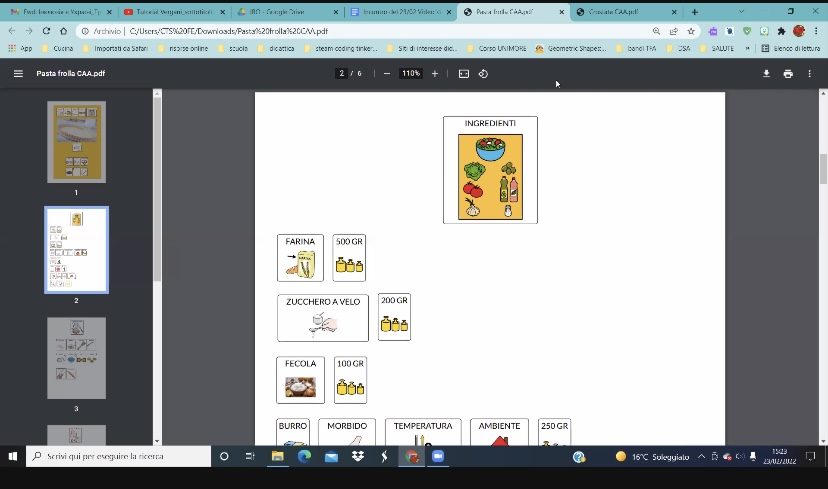The height and width of the screenshot is (489, 828).
Task: Click the taskbar clock and date
Action: click(x=779, y=456)
